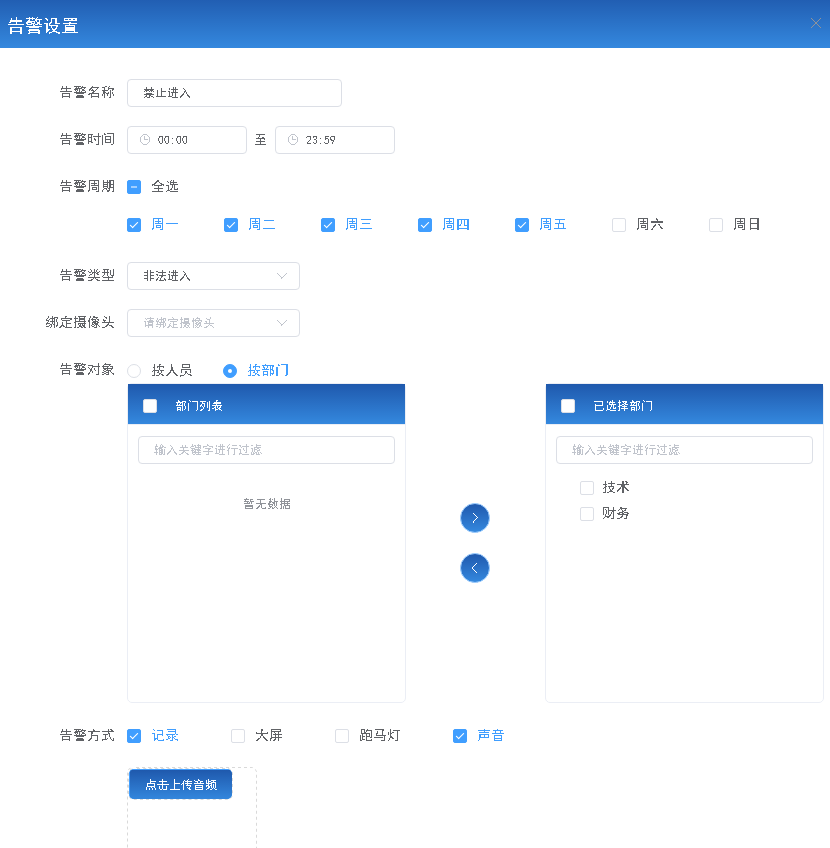Click the filter input in 已选择部门 panel
Screen dimensions: 830x848
tap(684, 450)
